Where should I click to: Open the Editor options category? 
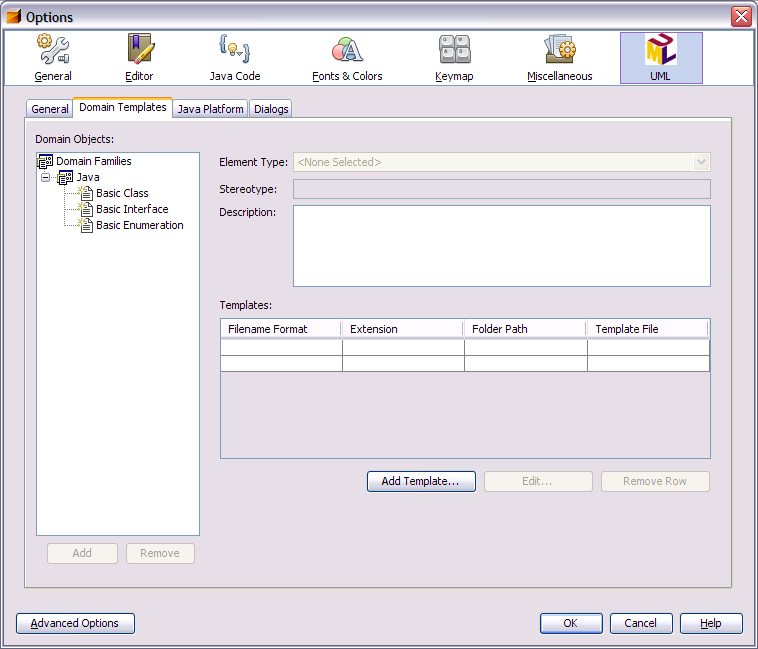pyautogui.click(x=140, y=58)
